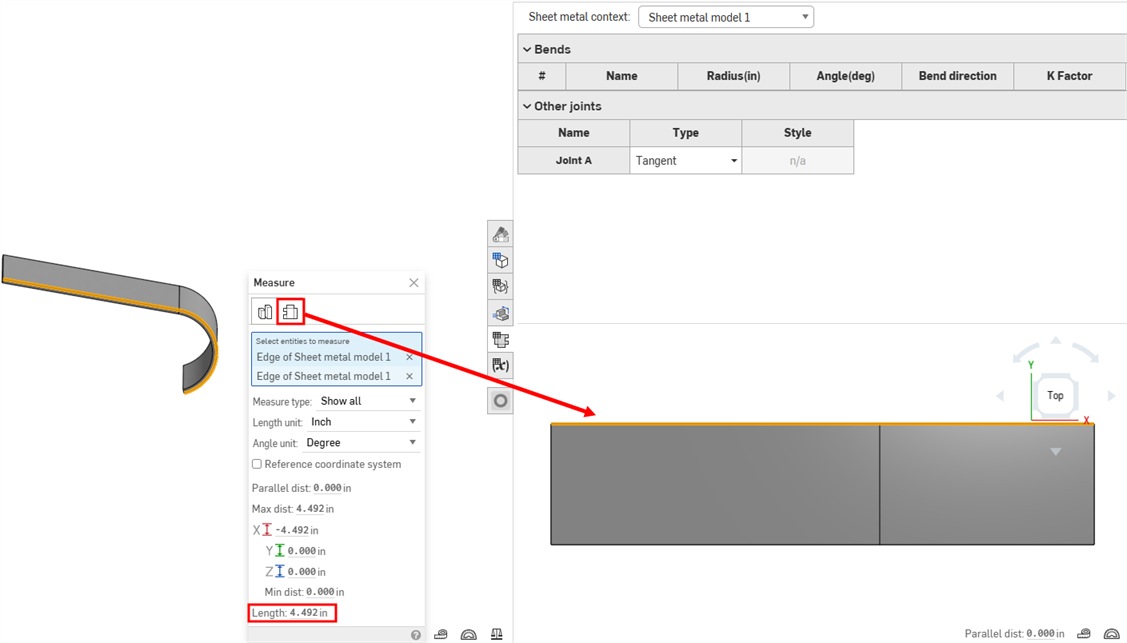This screenshot has height=643, width=1127.
Task: Collapse the Other joints section
Action: click(x=527, y=105)
